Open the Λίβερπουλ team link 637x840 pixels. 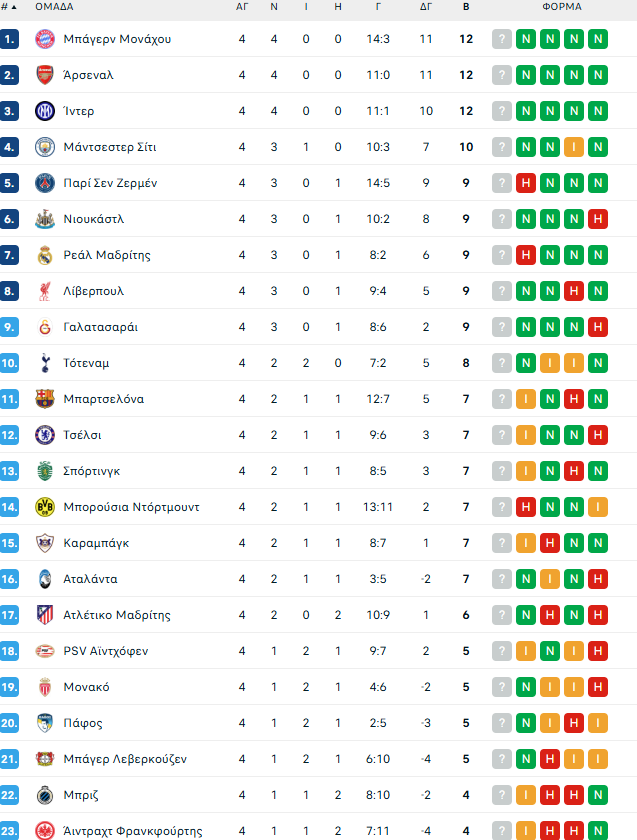(93, 291)
